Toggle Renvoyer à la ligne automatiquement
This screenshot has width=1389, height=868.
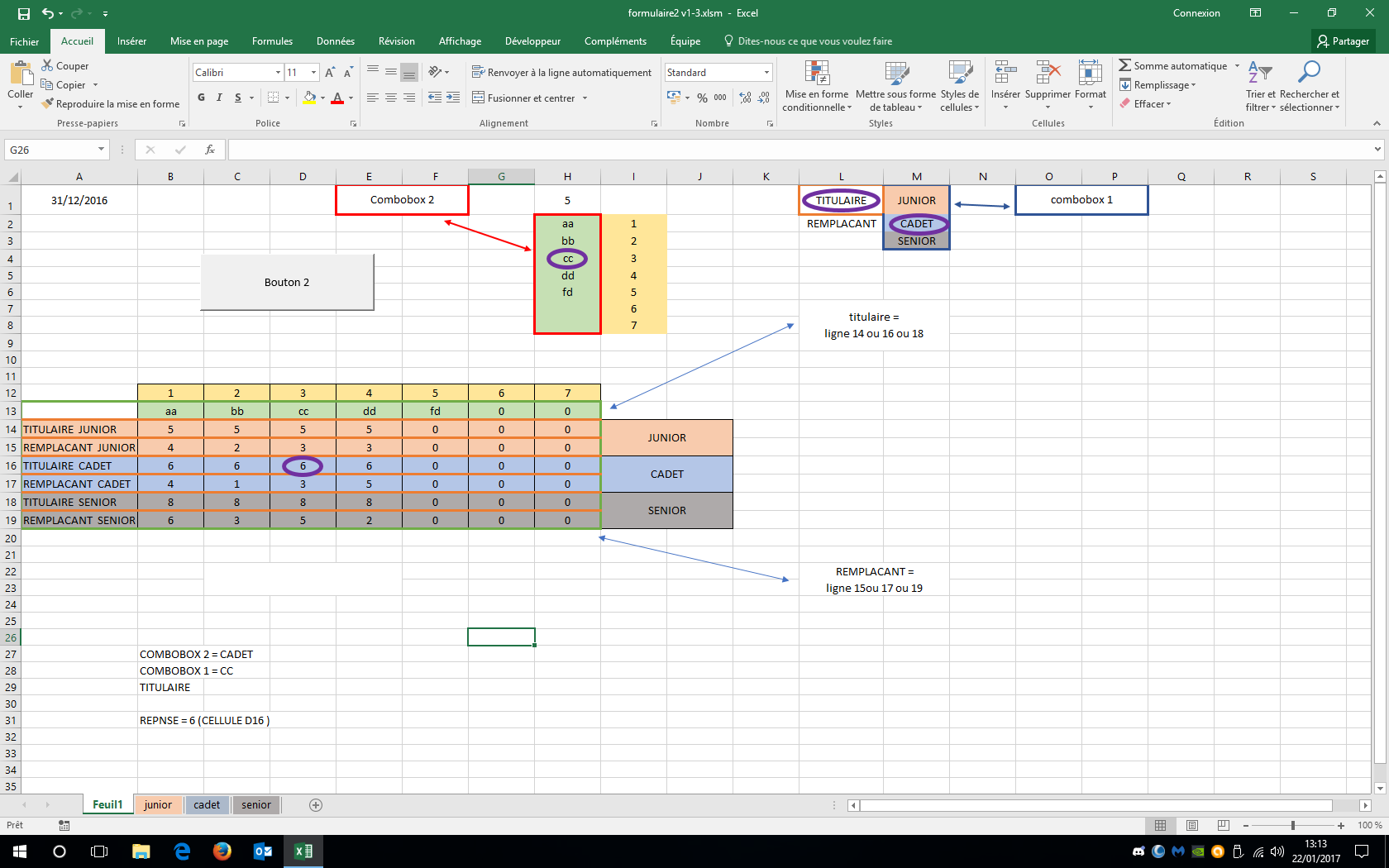coord(561,73)
